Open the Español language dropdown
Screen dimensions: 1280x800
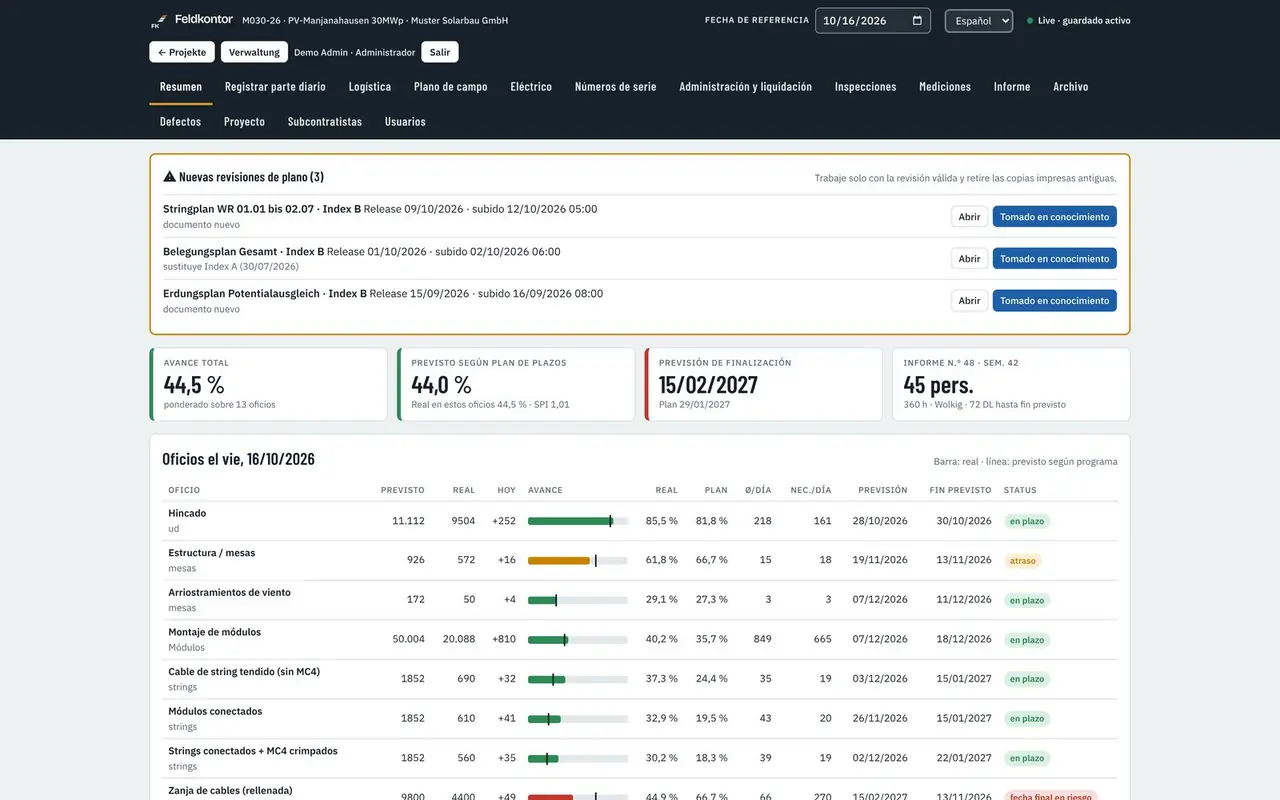point(979,21)
